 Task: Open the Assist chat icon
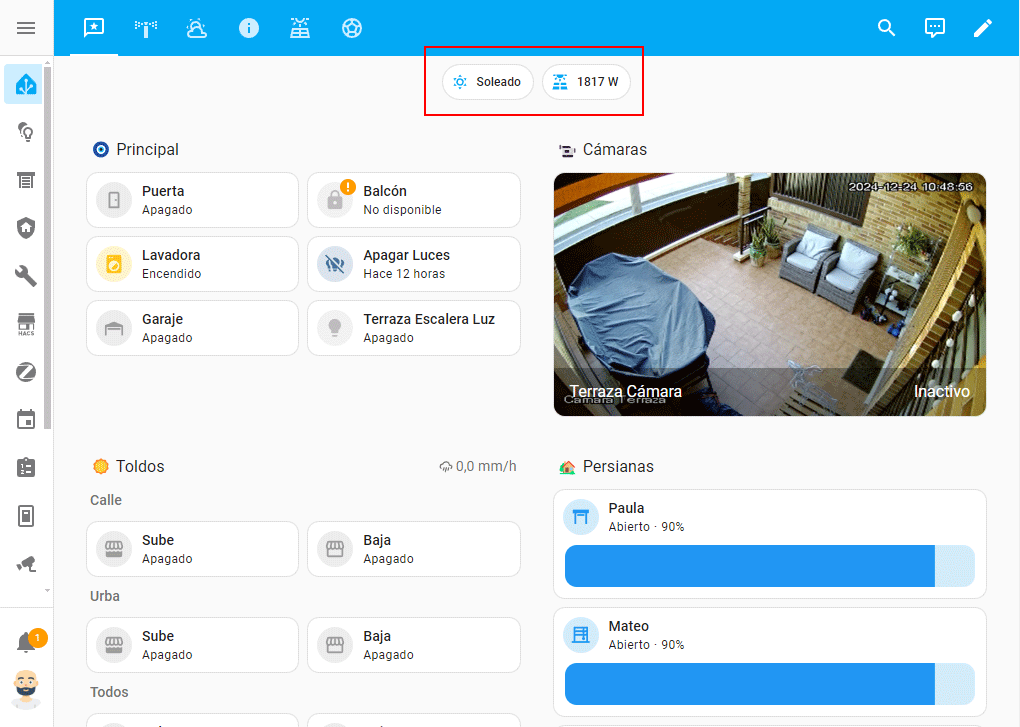pos(935,28)
